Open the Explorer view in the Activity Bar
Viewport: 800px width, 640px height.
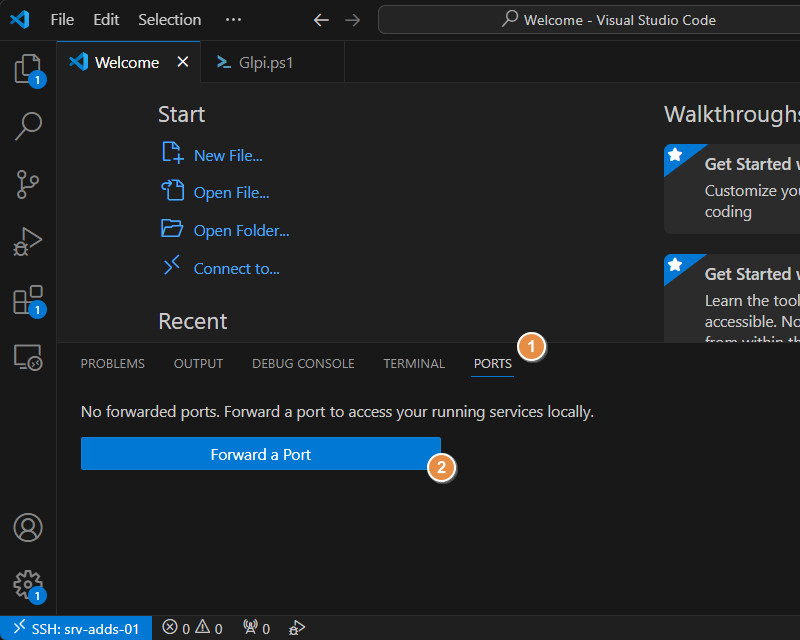click(x=28, y=68)
